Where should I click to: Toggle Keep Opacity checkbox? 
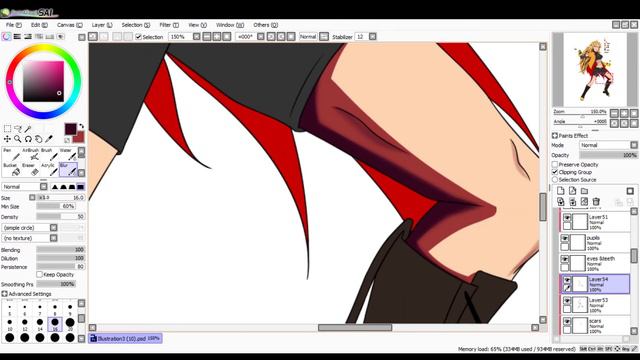40,274
